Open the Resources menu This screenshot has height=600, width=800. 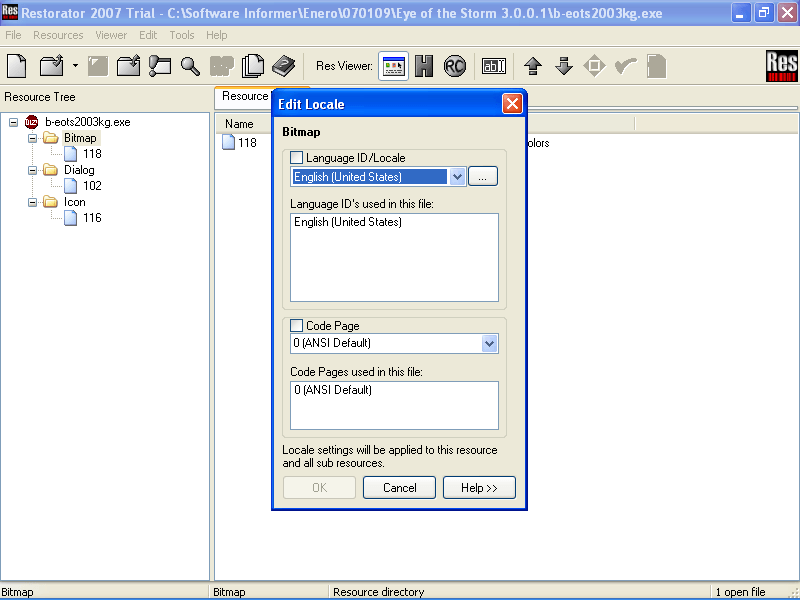point(58,35)
